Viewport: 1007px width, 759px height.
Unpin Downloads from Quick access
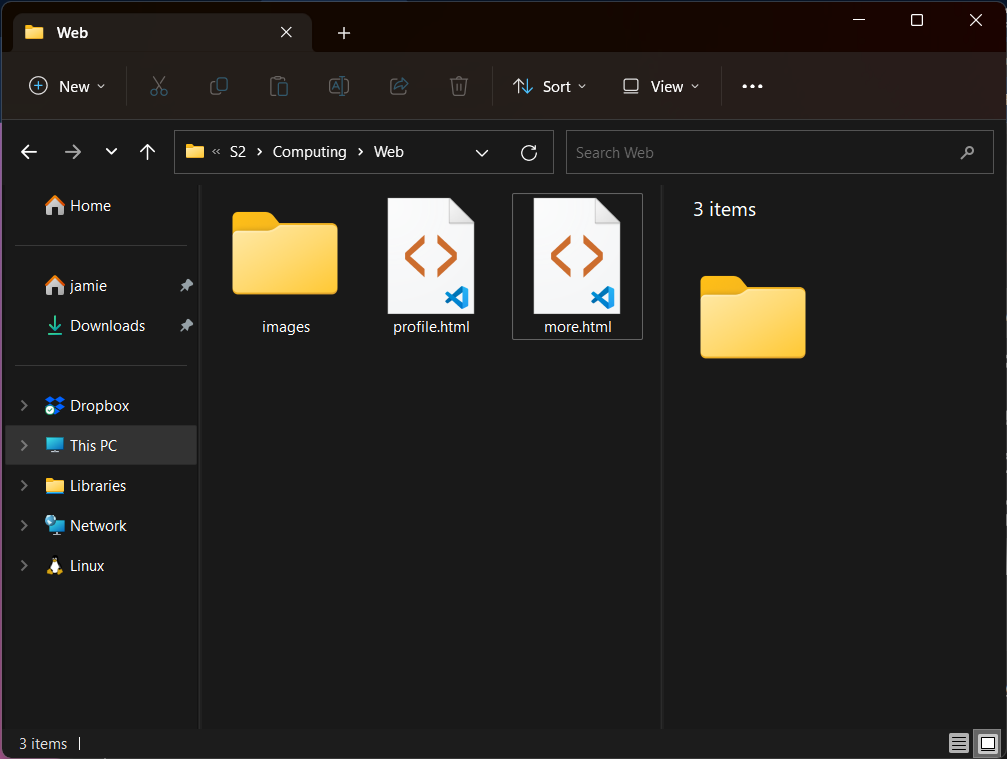tap(186, 325)
